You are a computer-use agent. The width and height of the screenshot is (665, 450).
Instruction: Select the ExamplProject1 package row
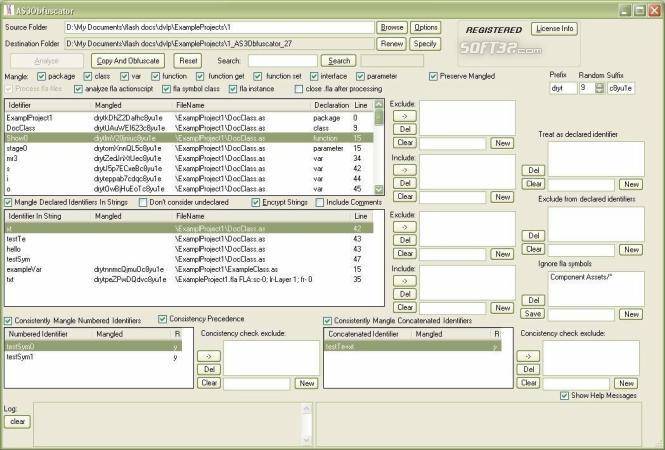pos(190,118)
